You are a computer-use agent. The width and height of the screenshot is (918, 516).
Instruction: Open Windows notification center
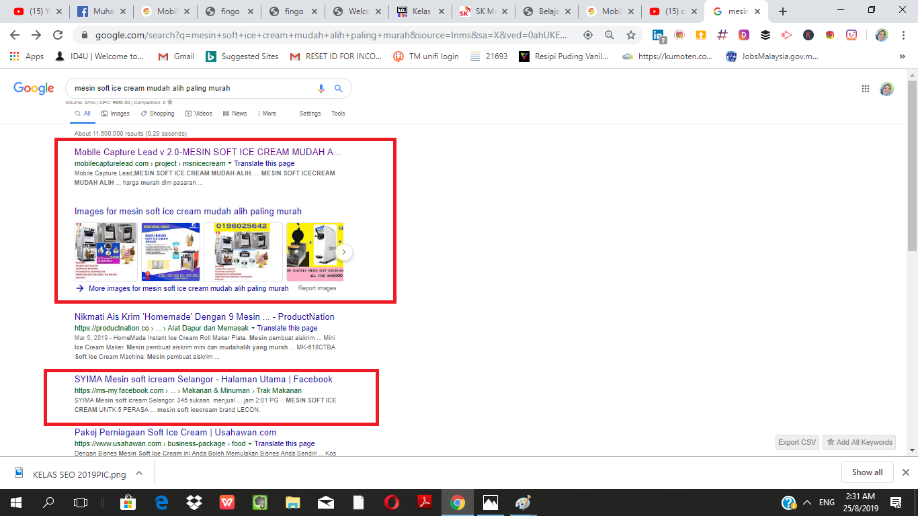[x=896, y=503]
